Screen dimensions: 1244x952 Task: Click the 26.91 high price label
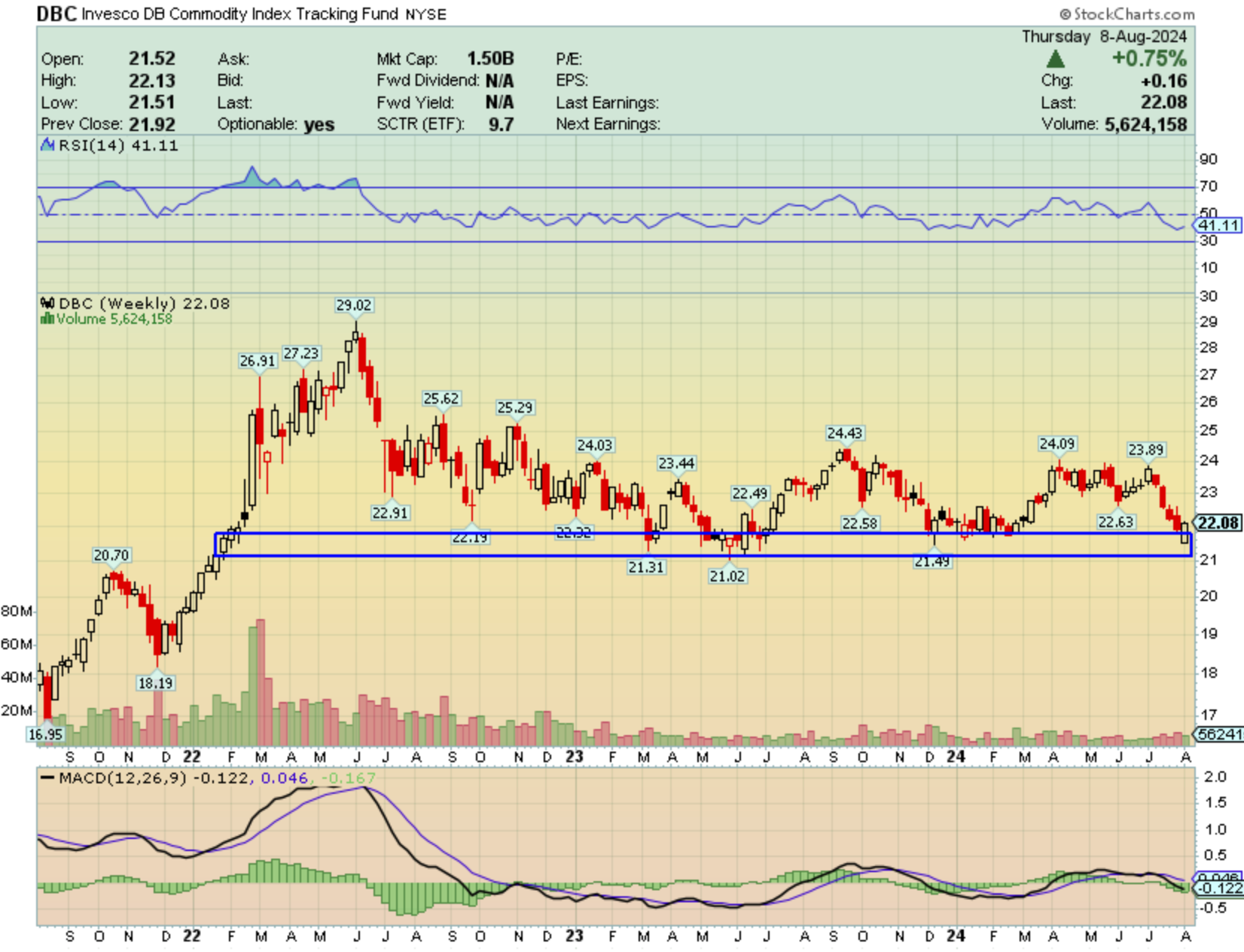tap(258, 361)
